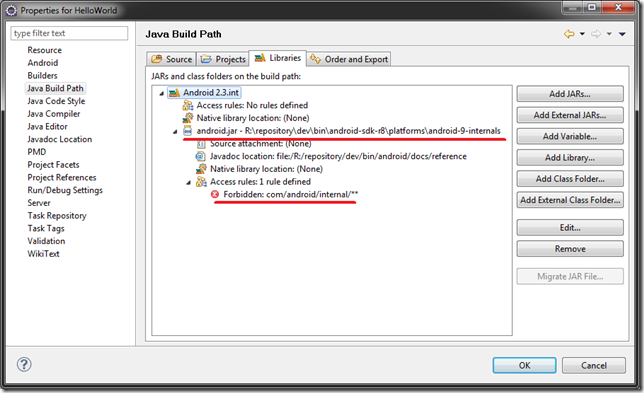The height and width of the screenshot is (393, 644).
Task: Select Validation entry
Action: 46,241
